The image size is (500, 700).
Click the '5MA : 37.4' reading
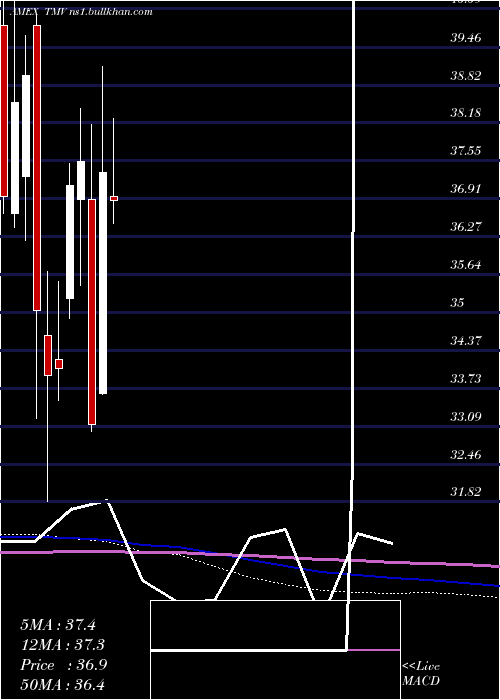(58, 625)
